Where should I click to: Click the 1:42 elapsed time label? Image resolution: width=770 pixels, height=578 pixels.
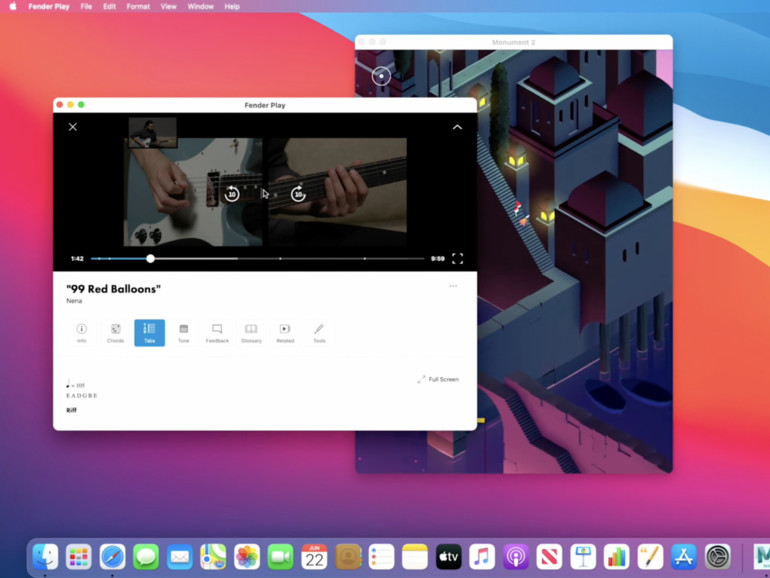tap(77, 259)
